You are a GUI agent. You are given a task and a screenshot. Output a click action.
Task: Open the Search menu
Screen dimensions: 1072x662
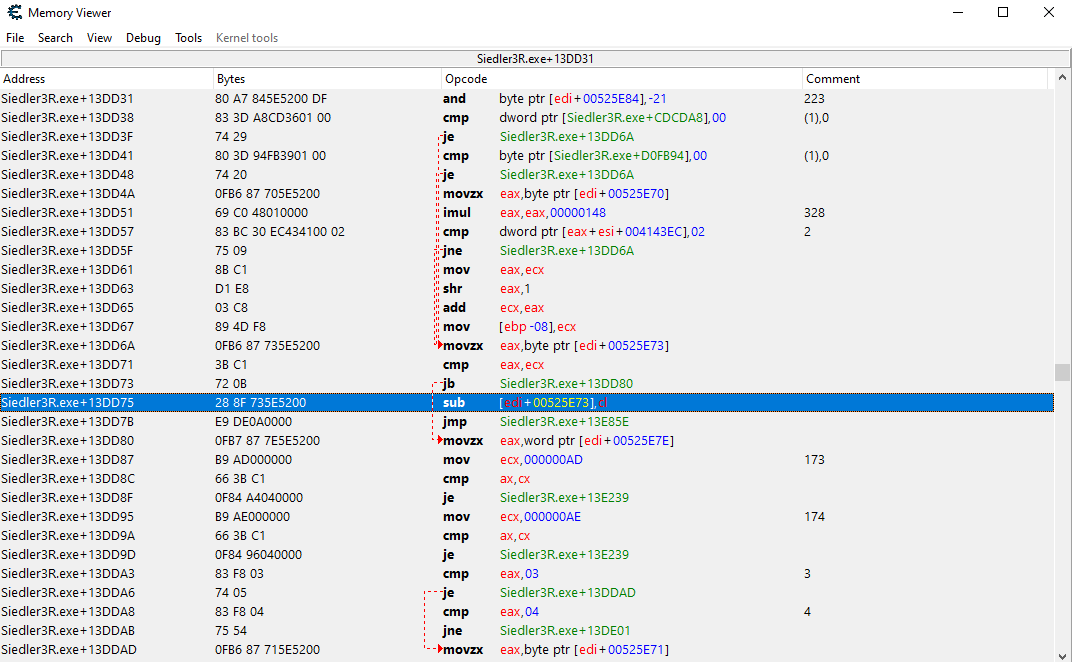[55, 38]
